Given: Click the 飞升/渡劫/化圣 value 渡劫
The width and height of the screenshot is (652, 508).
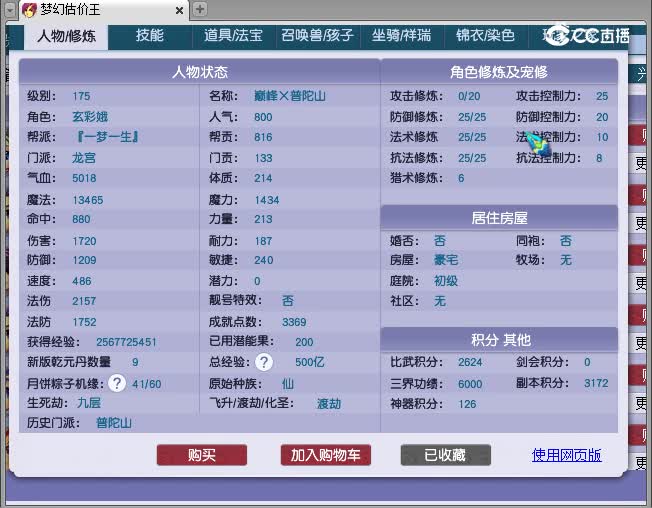Looking at the screenshot, I should tap(329, 404).
